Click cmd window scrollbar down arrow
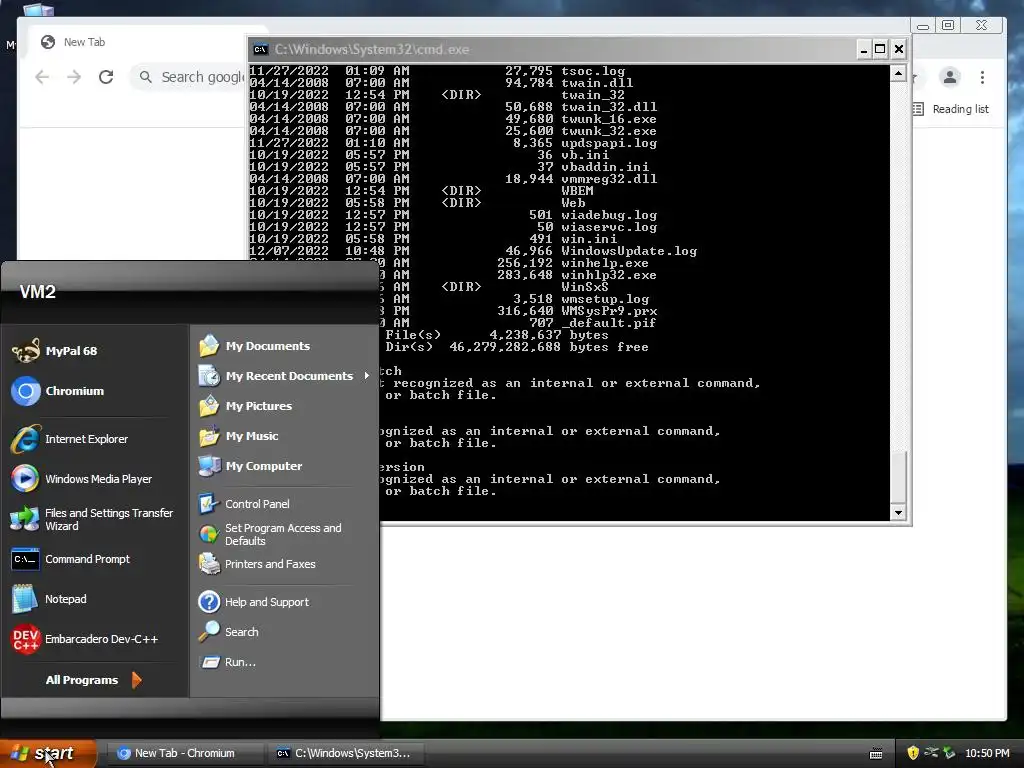1024x768 pixels. 899,513
